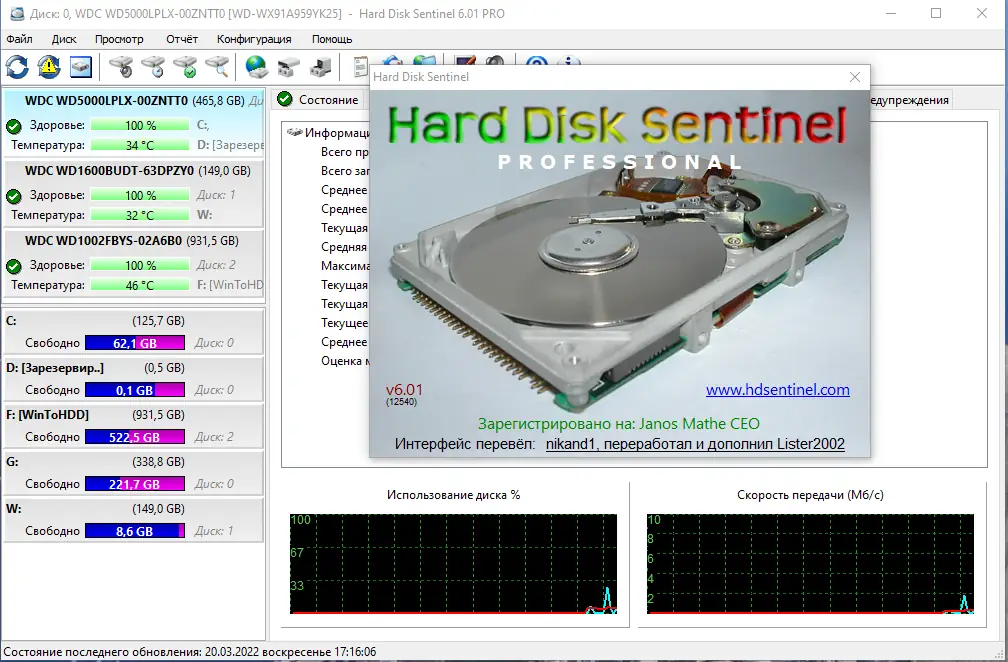The image size is (1008, 662).
Task: Select the disk with clock toolbar icon
Action: point(153,66)
